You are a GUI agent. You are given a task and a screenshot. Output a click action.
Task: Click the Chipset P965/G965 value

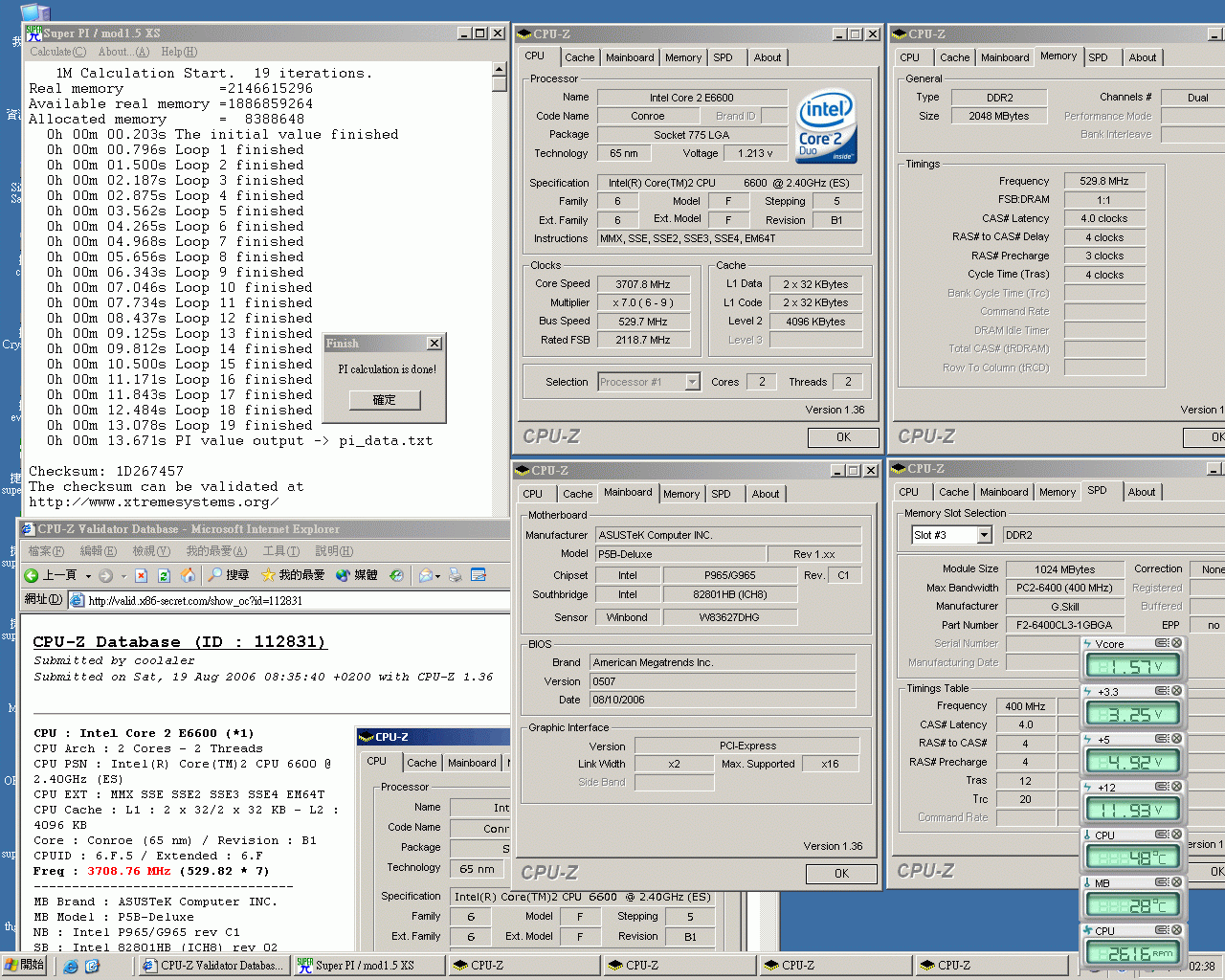[x=729, y=575]
